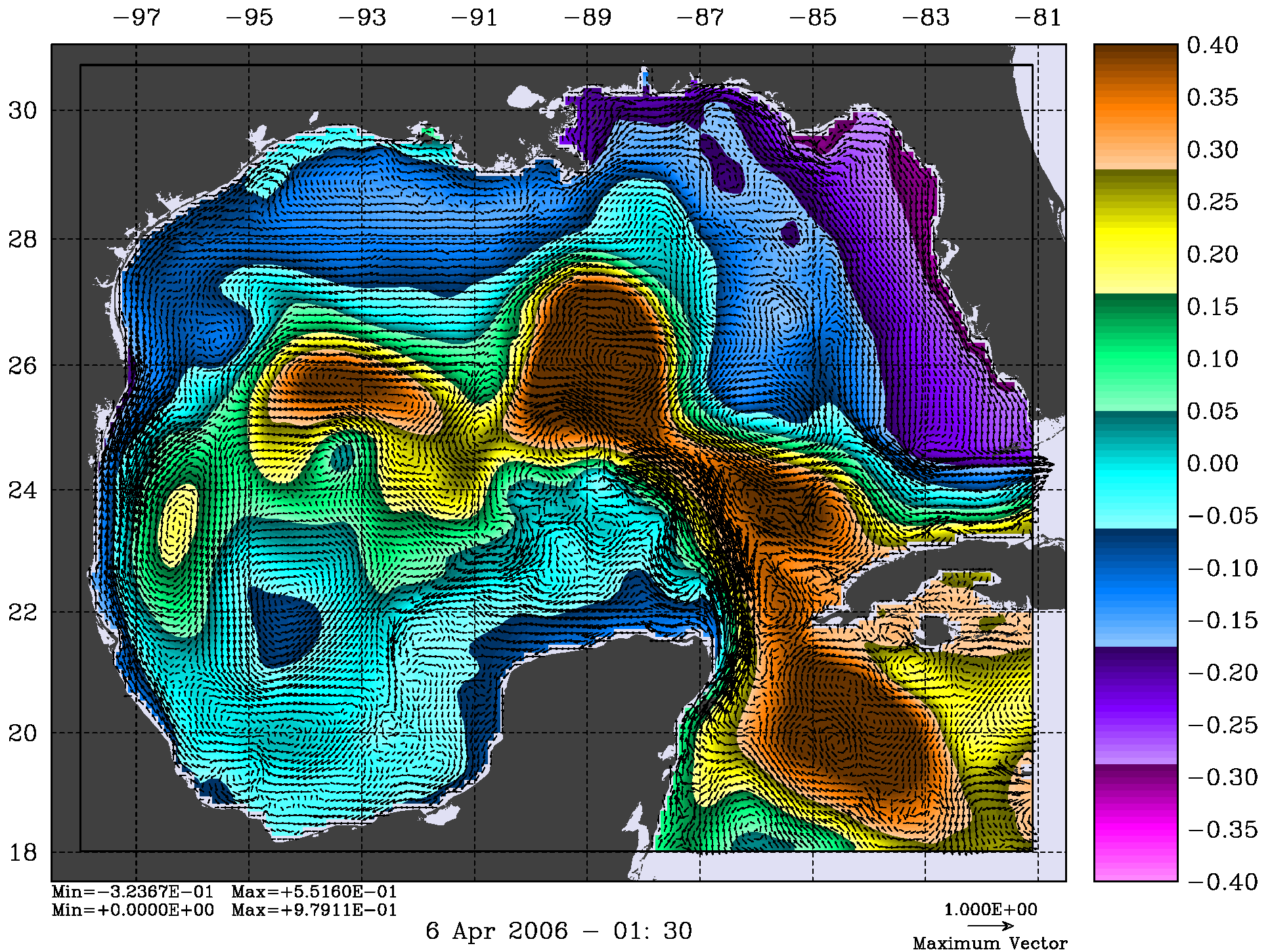This screenshot has height=952, width=1270.
Task: Click the 0.30 colorbar value label
Action: click(1212, 150)
